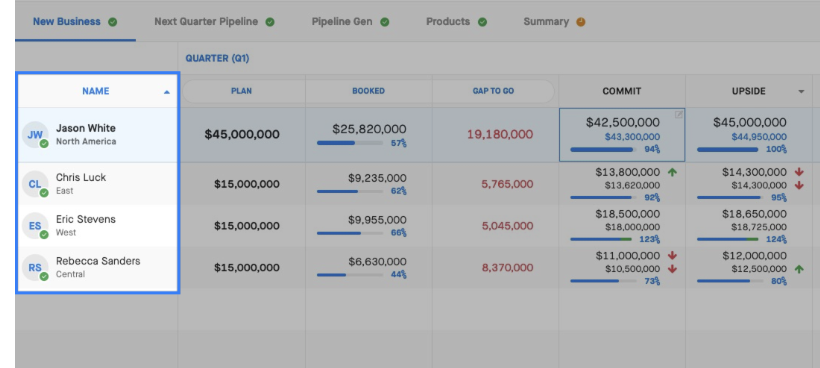Click Chris Luck's booked 62% progress bar
This screenshot has width=820, height=368.
(x=350, y=191)
